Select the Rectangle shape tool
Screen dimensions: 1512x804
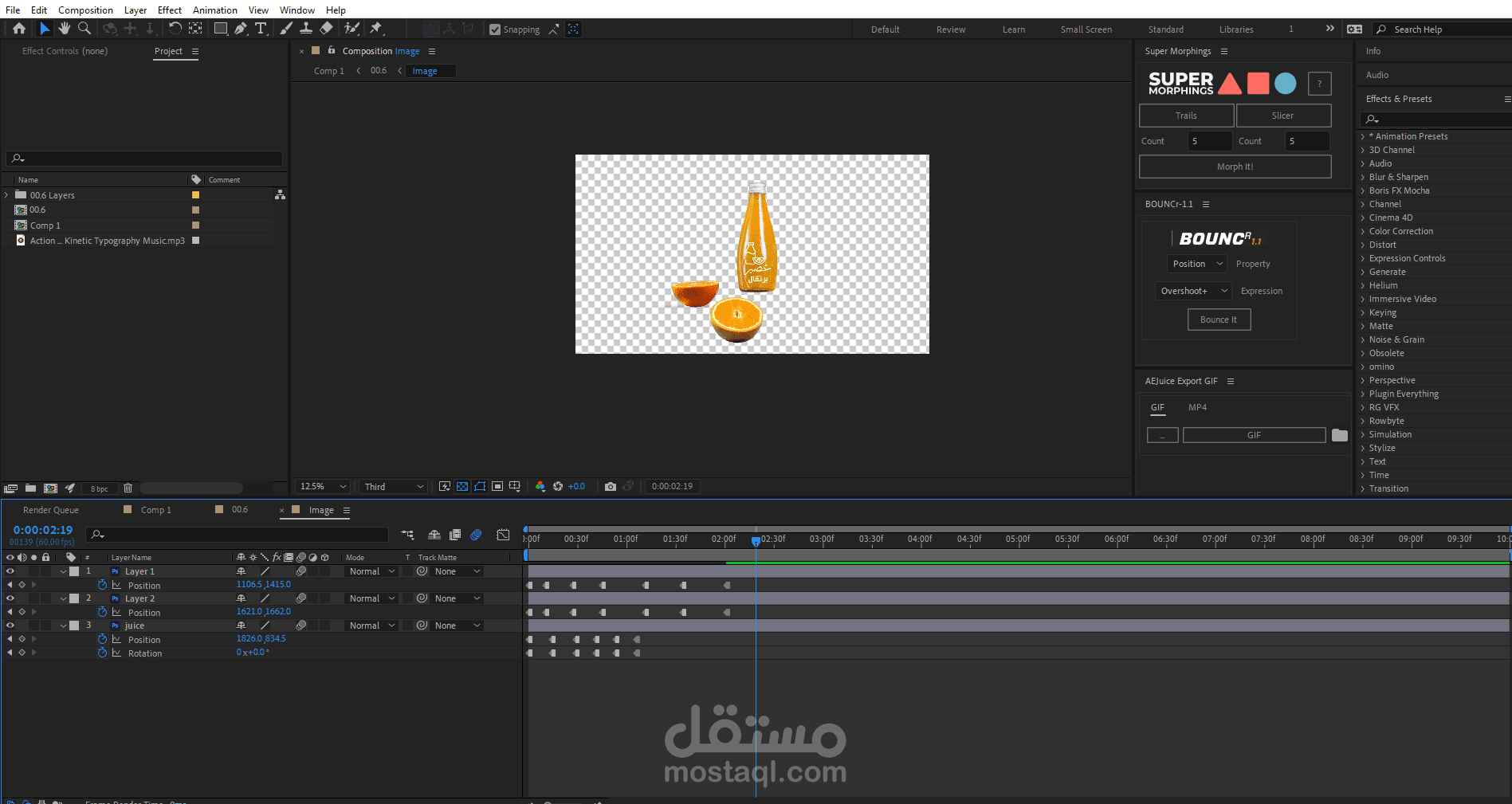221,29
